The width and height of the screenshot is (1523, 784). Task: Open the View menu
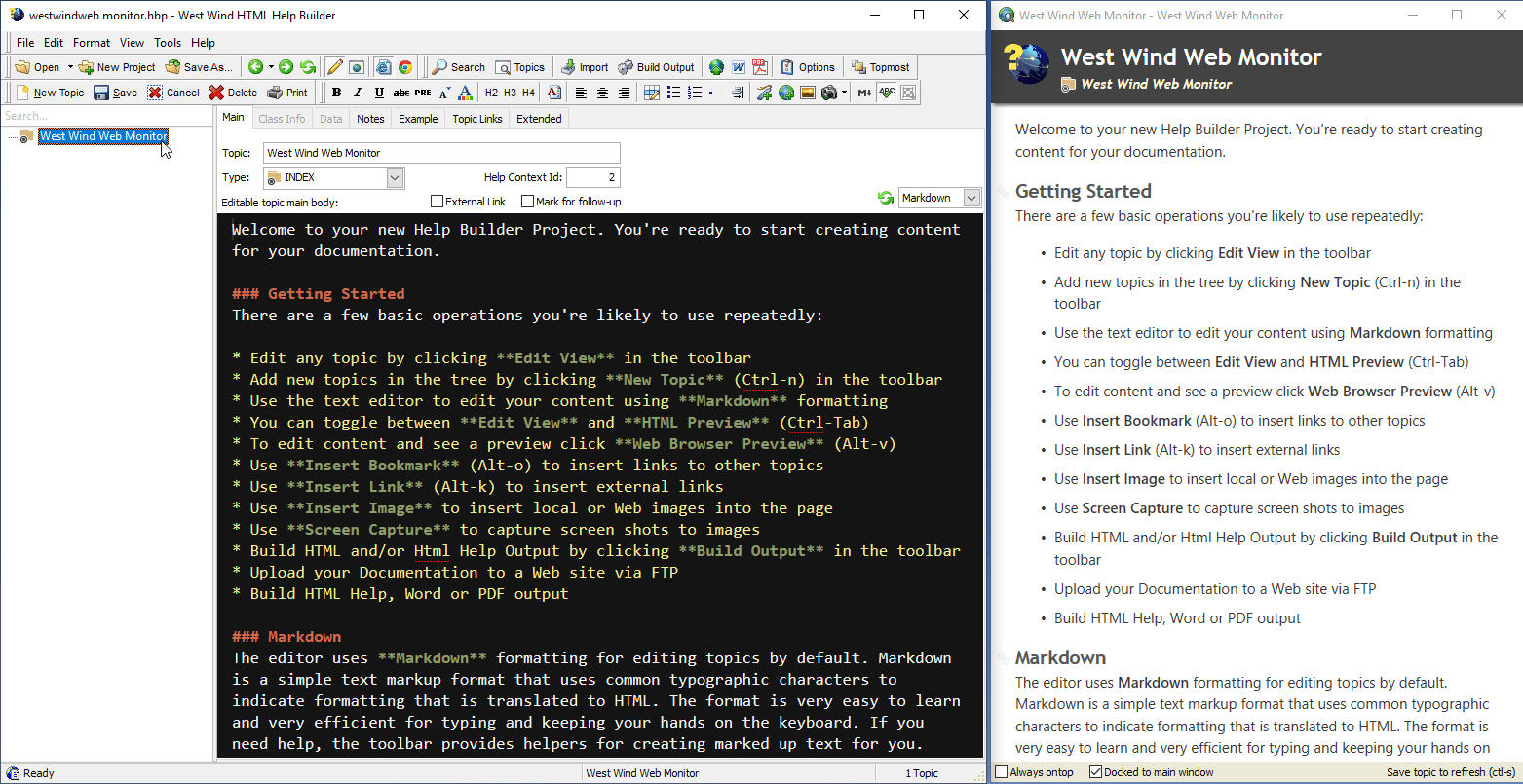(x=132, y=43)
